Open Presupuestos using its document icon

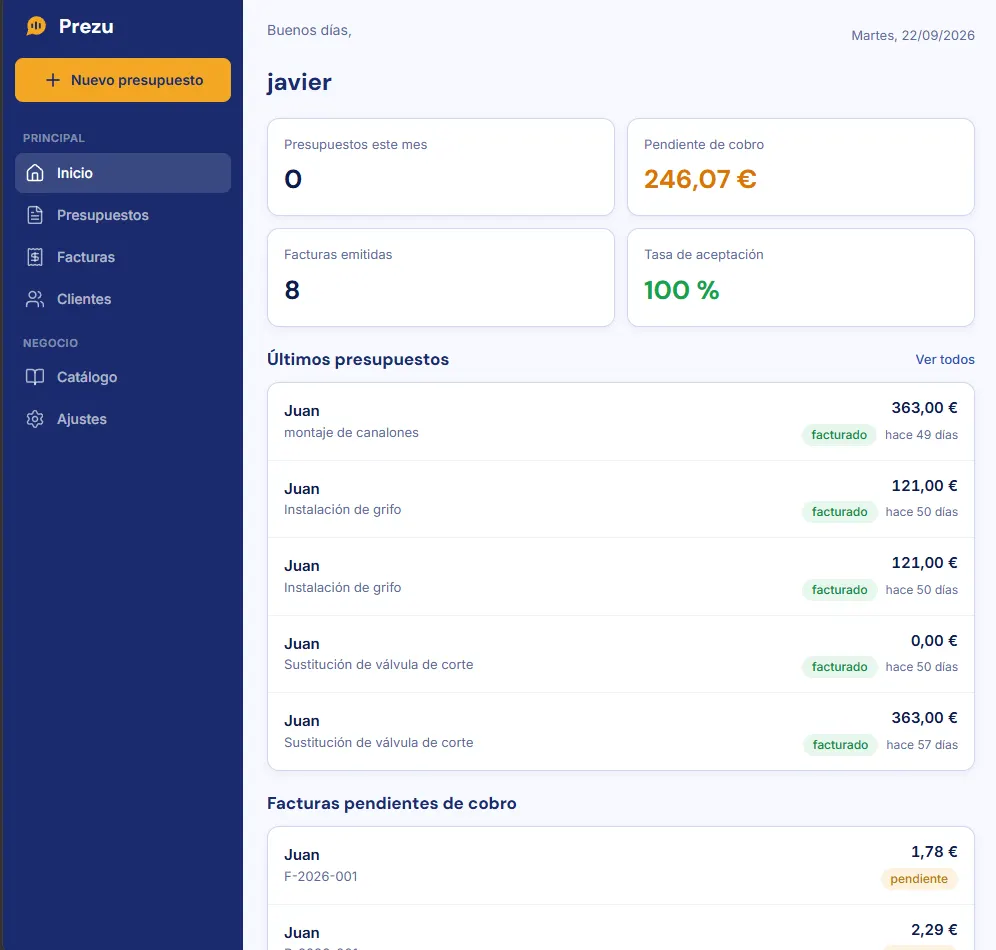click(35, 215)
